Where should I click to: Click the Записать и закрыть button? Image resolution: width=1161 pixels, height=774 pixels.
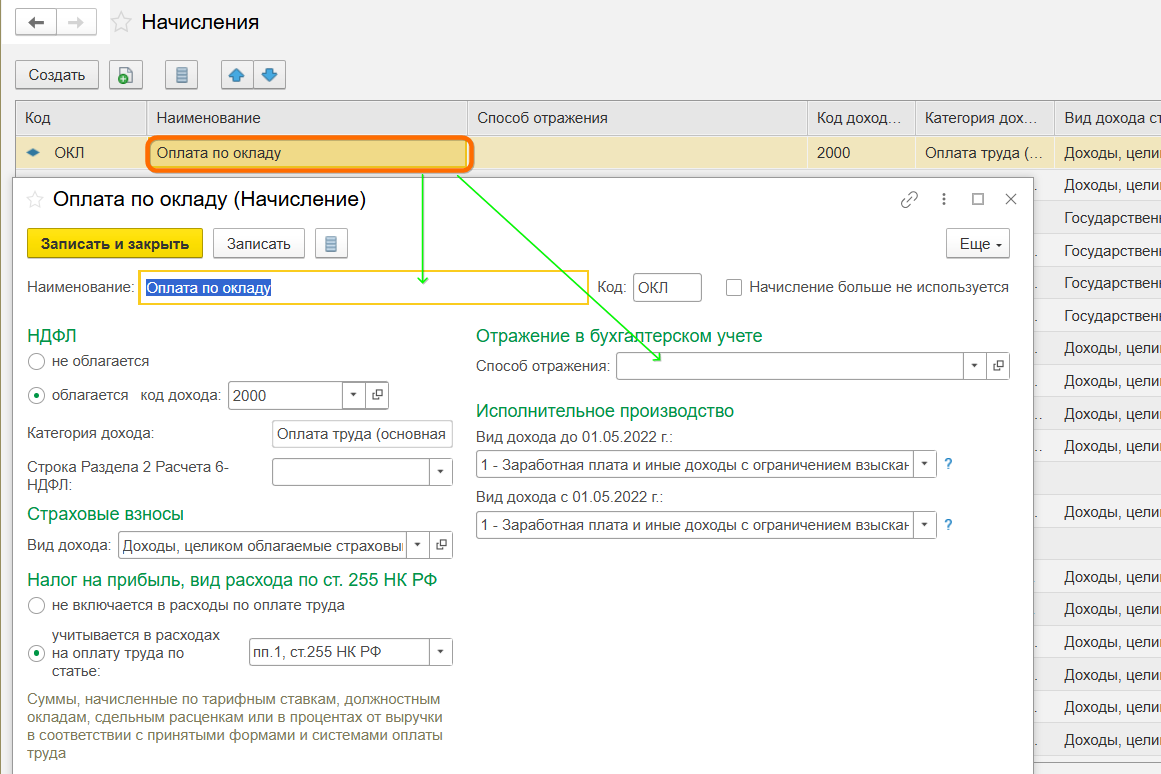(115, 244)
